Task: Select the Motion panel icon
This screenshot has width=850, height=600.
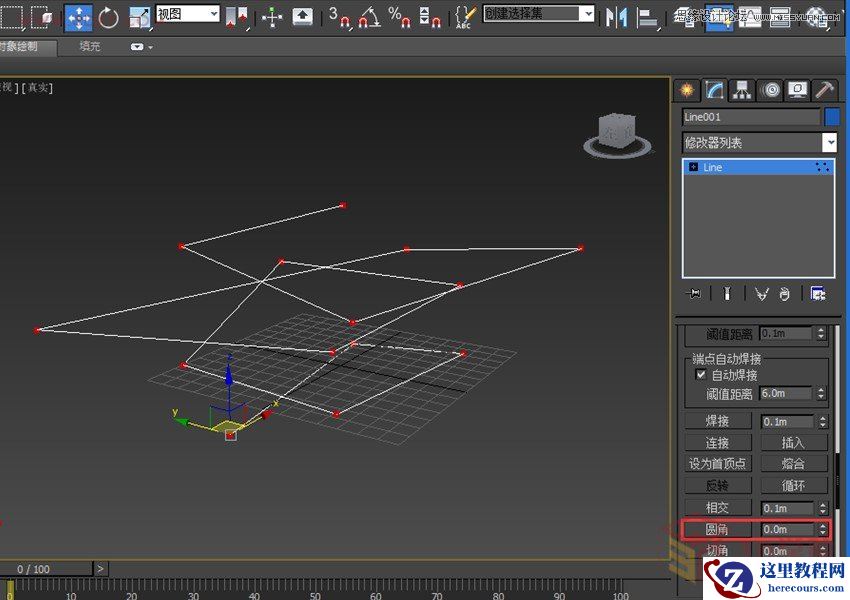Action: (770, 90)
